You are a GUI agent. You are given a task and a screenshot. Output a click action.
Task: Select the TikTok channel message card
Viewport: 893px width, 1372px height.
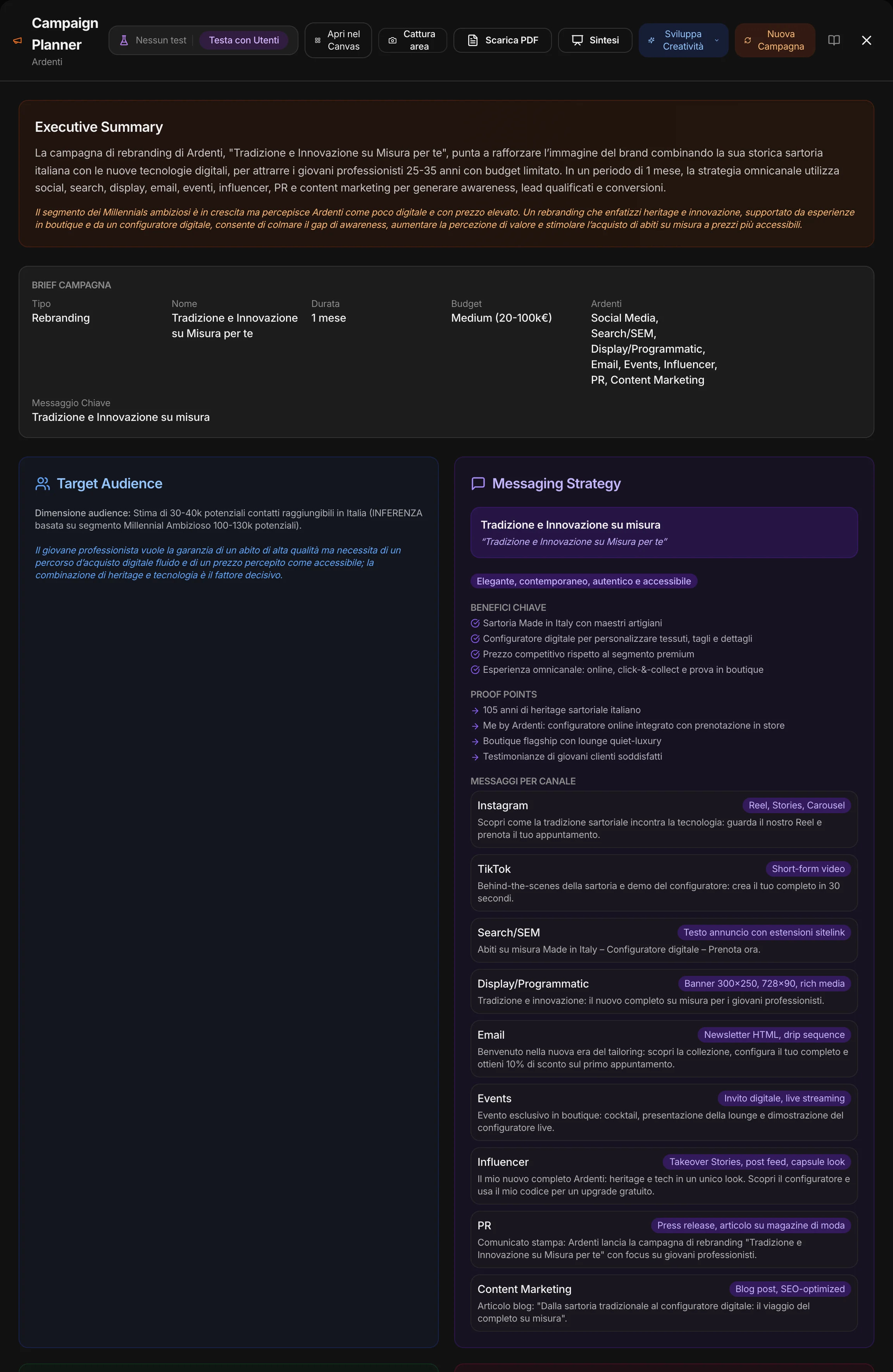(x=664, y=882)
